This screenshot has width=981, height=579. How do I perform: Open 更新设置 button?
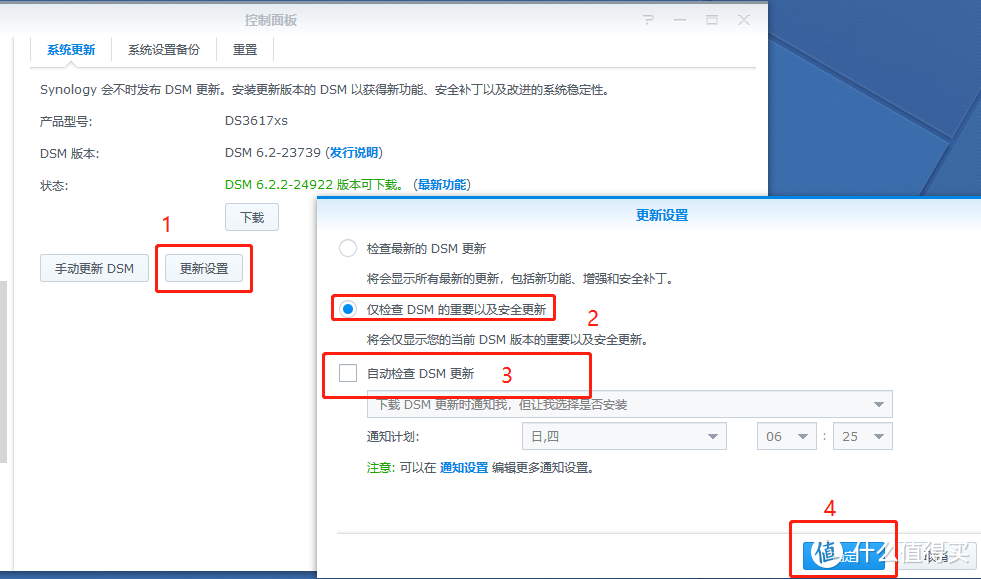(204, 268)
